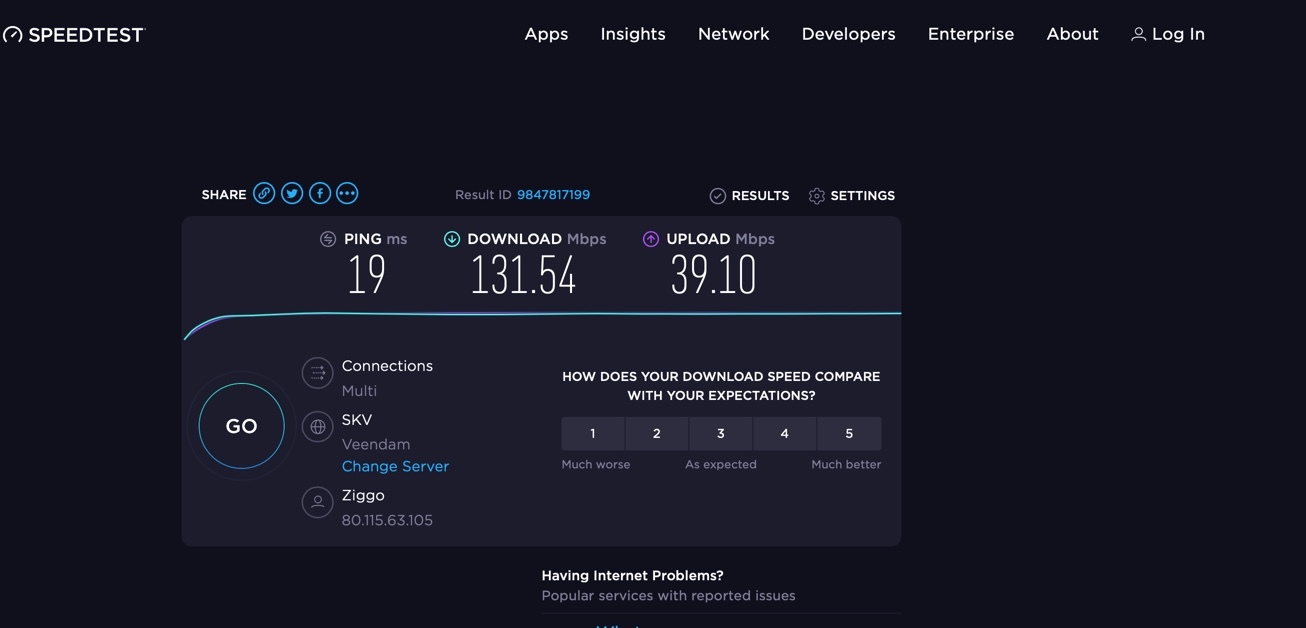Copy the share link icon
This screenshot has height=628, width=1306.
[x=264, y=193]
